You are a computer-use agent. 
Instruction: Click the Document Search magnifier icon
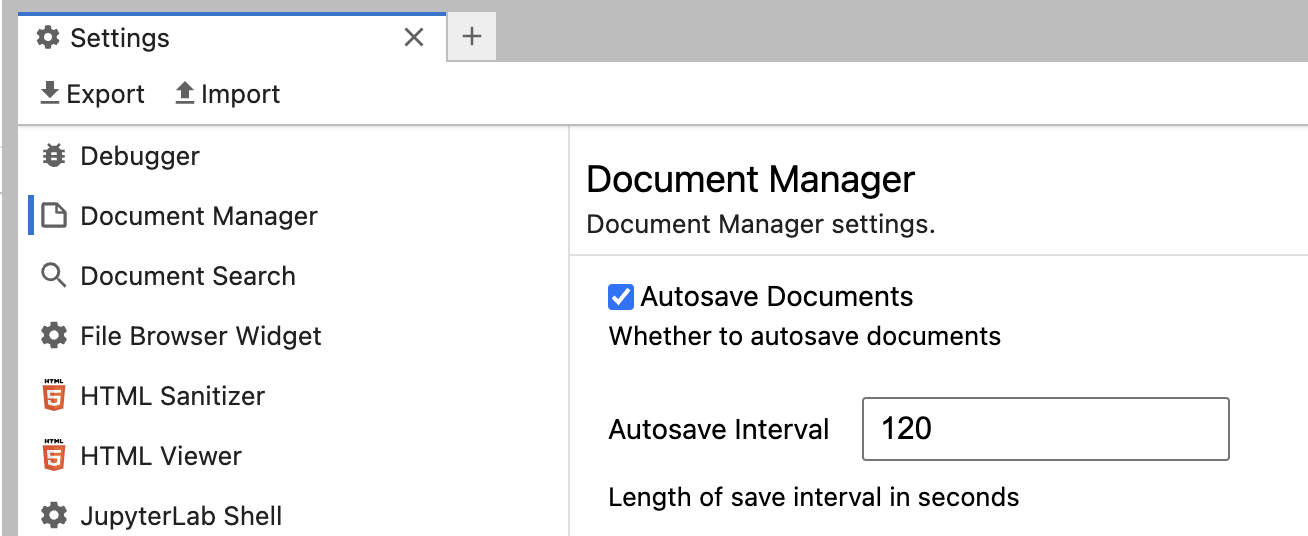click(54, 276)
